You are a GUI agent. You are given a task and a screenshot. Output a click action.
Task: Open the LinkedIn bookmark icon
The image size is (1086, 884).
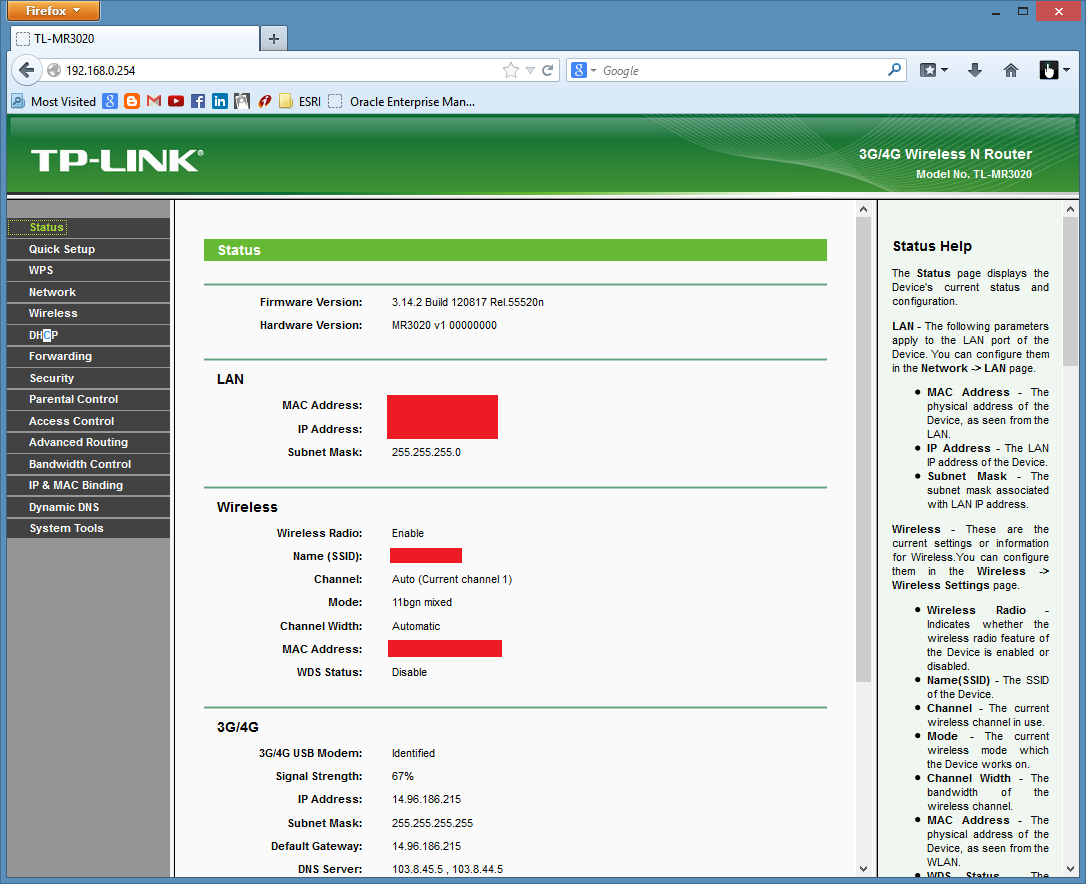[x=220, y=101]
